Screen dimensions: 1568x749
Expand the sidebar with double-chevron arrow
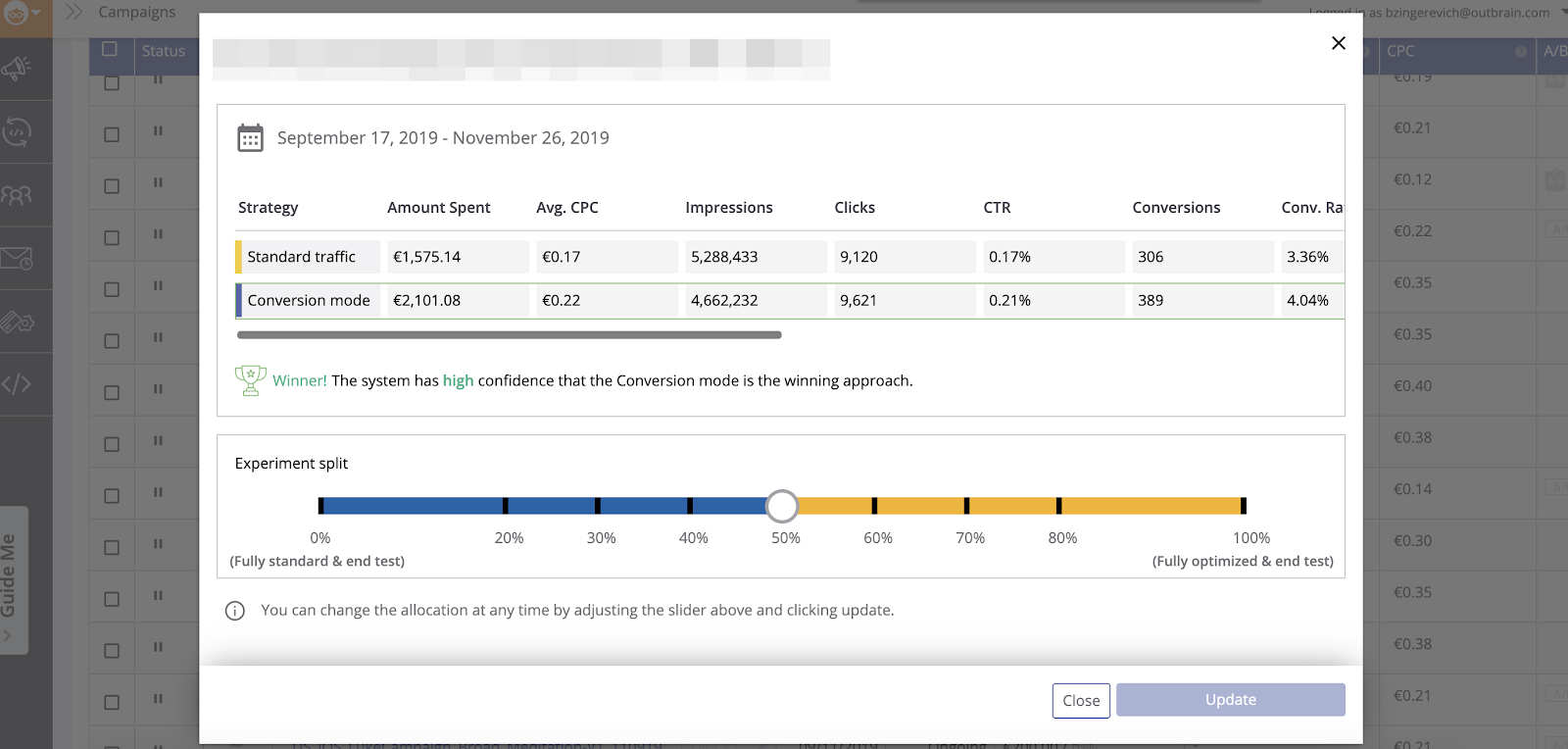click(x=73, y=12)
